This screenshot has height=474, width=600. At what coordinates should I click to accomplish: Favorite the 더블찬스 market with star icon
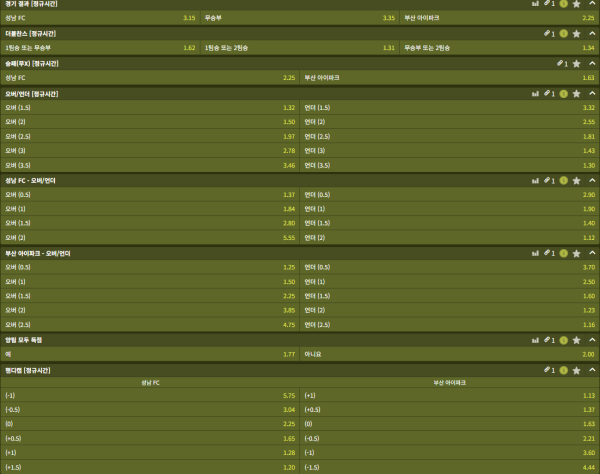(x=576, y=33)
